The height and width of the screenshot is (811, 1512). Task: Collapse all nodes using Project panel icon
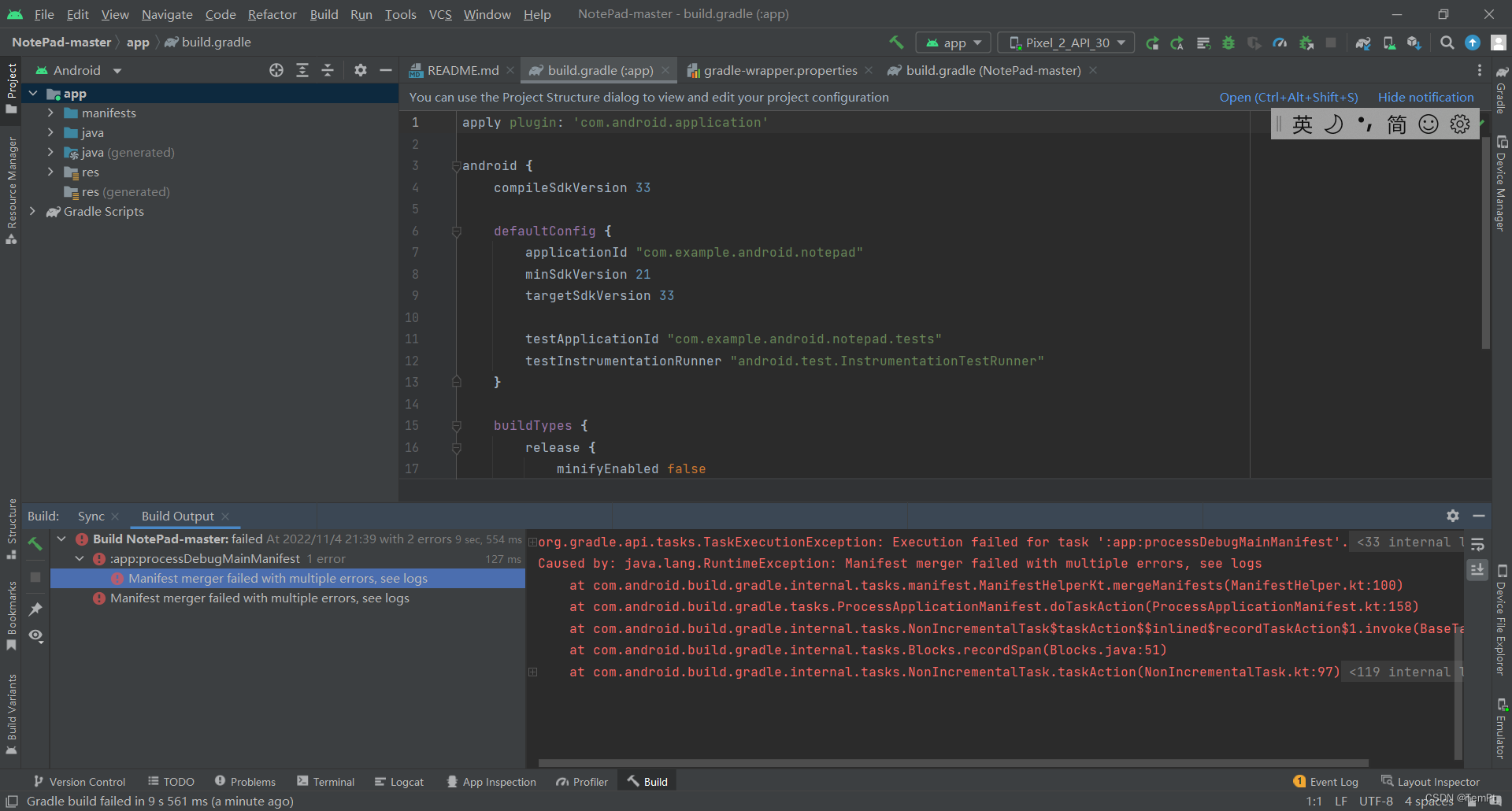click(328, 70)
